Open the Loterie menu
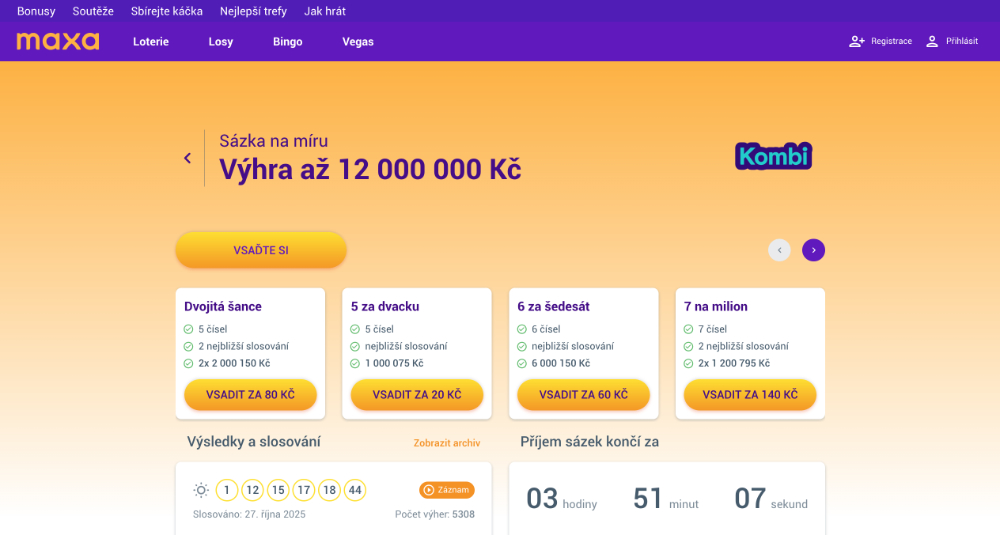 151,42
